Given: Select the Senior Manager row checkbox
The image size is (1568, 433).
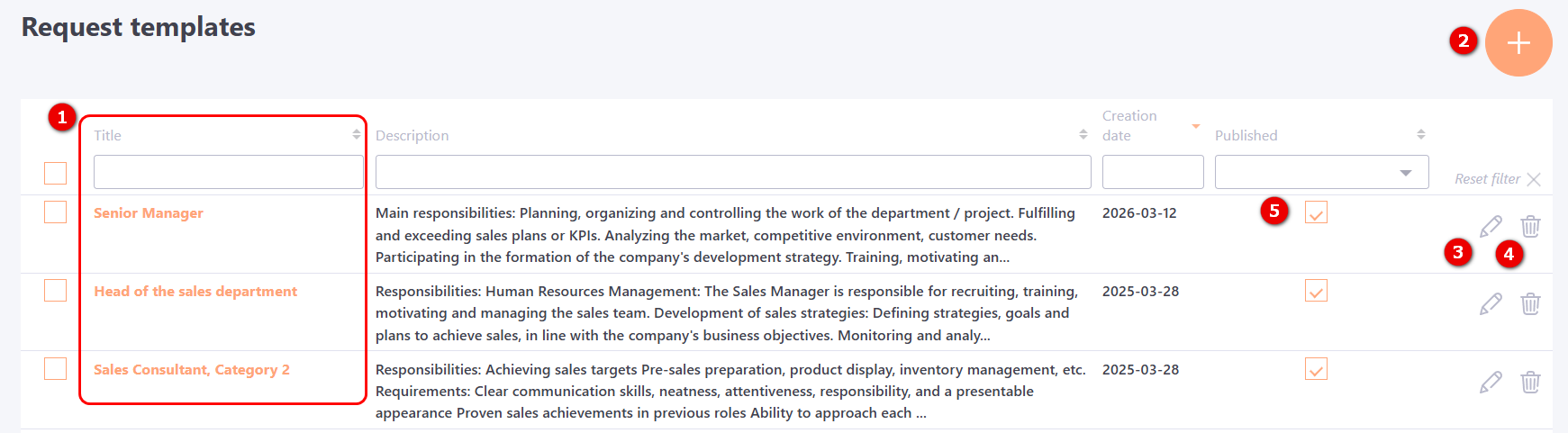Looking at the screenshot, I should coord(56,212).
